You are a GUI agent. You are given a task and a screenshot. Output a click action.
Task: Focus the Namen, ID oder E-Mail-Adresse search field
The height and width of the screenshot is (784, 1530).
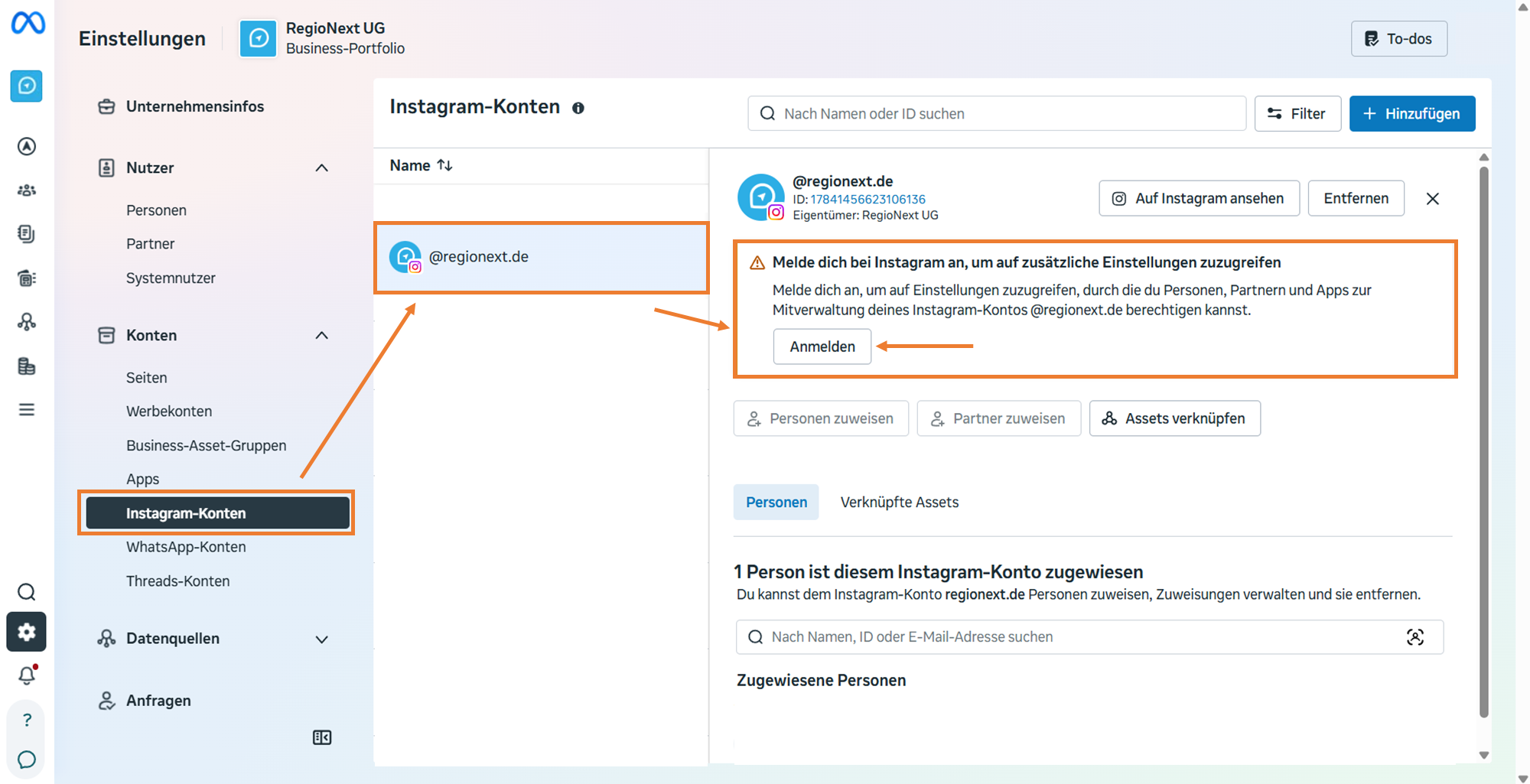pyautogui.click(x=1089, y=637)
